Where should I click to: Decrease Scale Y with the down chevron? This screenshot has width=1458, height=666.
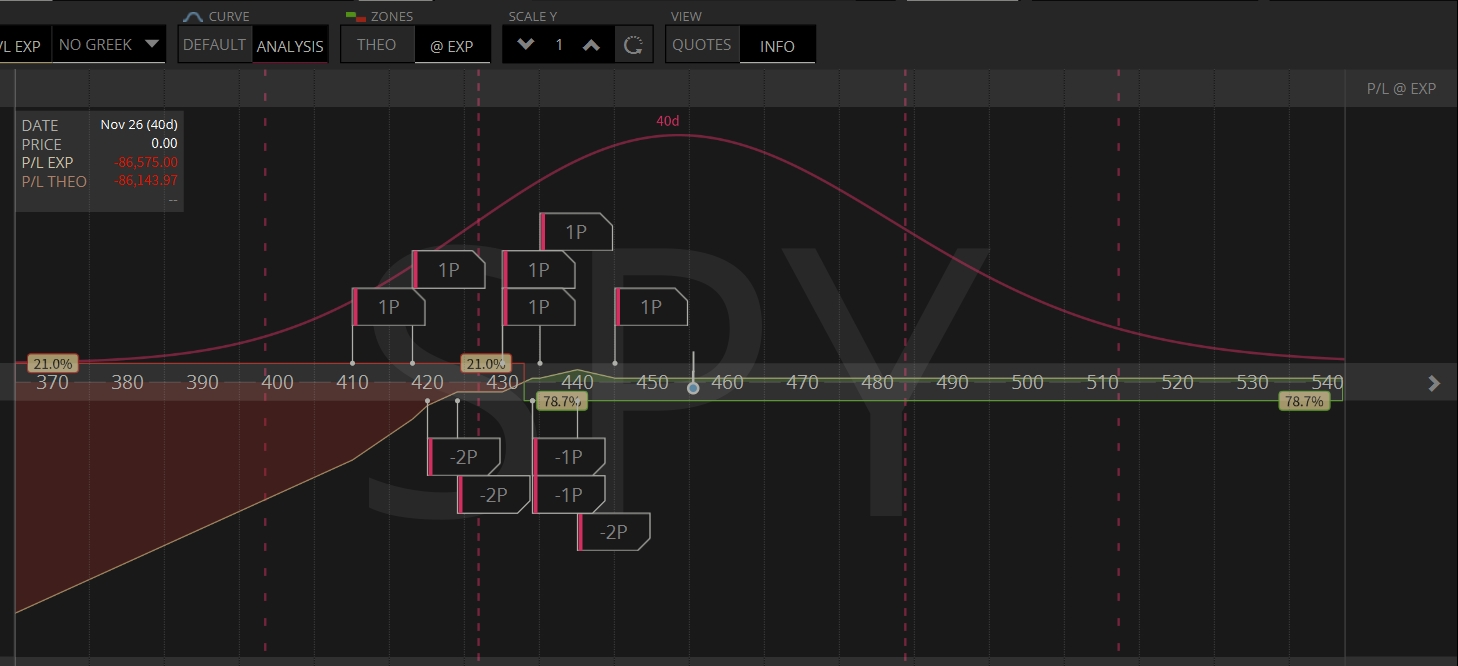point(526,45)
